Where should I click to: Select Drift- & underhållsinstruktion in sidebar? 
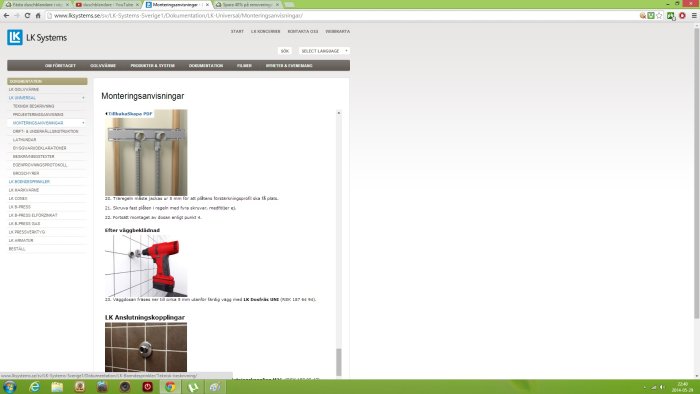point(46,132)
